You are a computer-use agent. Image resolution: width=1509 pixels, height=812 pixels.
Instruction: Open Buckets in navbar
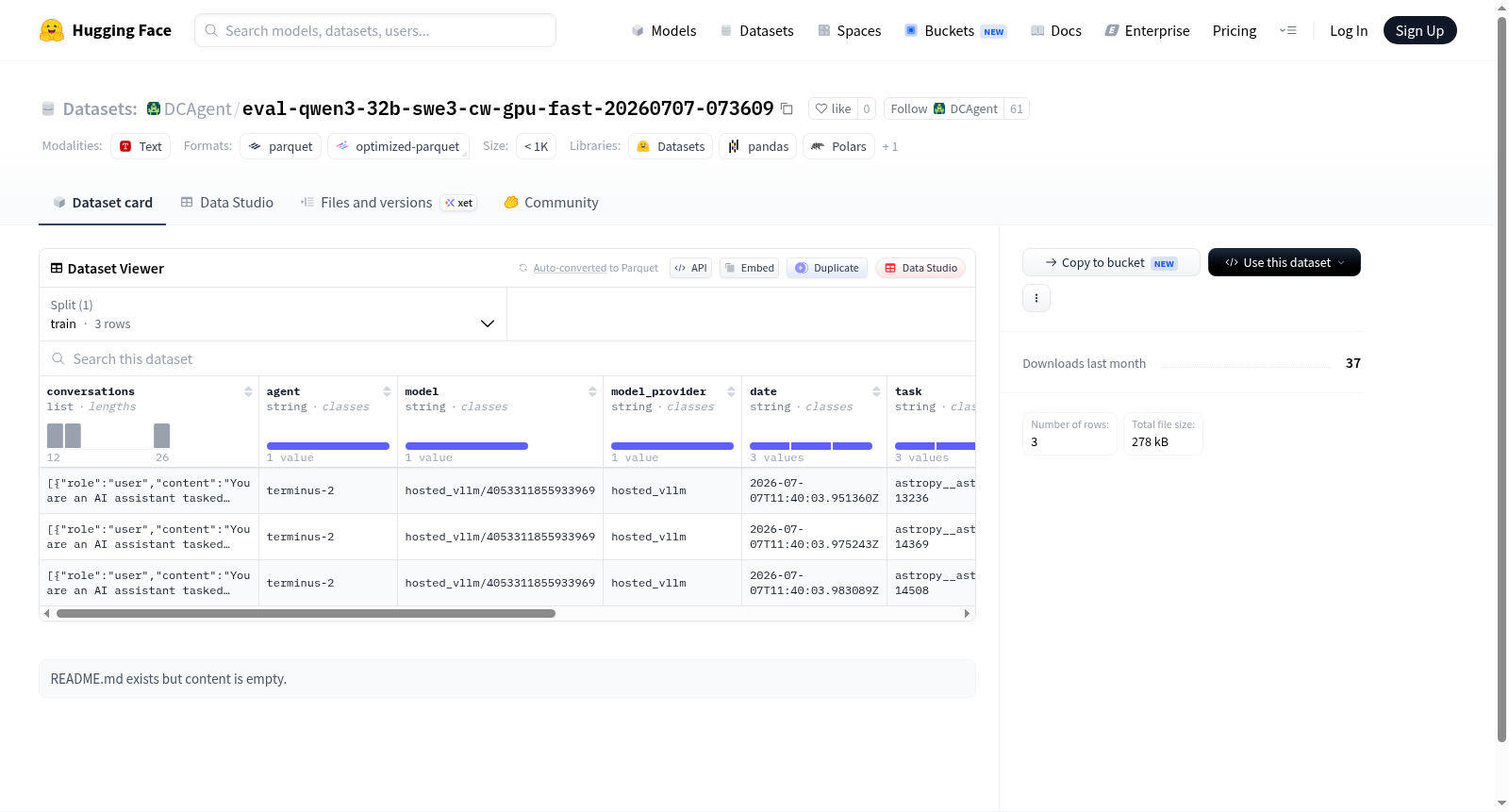[955, 30]
